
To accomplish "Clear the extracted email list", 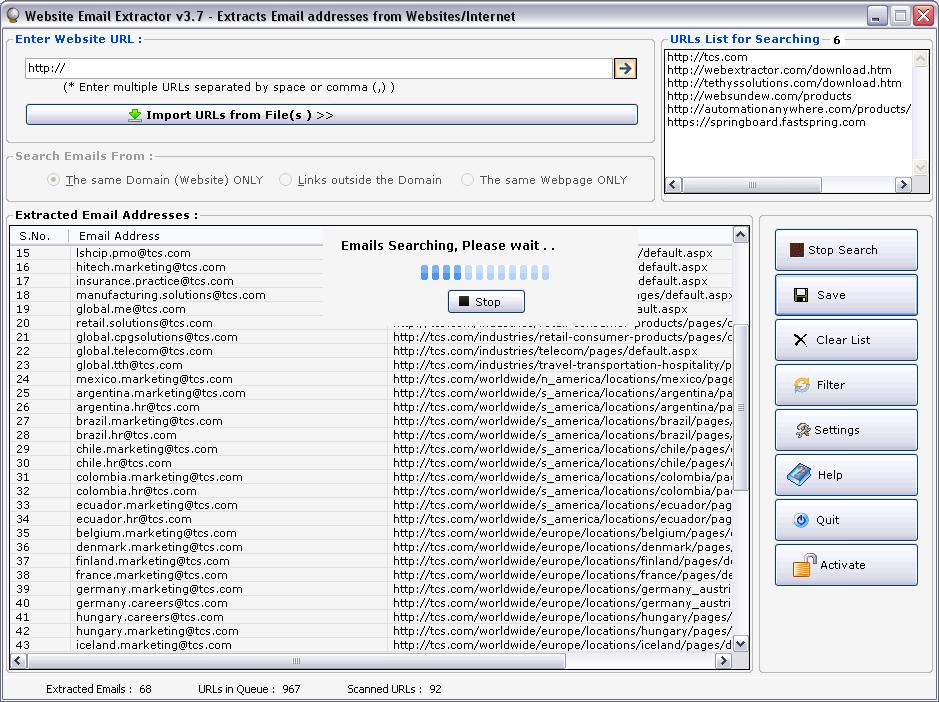I will [x=845, y=340].
